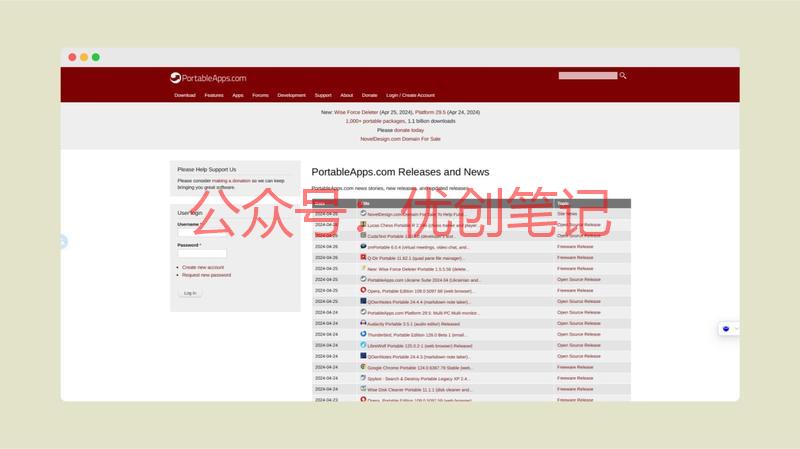Click the NovelDesign.com news row icon
The height and width of the screenshot is (449, 800).
(363, 213)
